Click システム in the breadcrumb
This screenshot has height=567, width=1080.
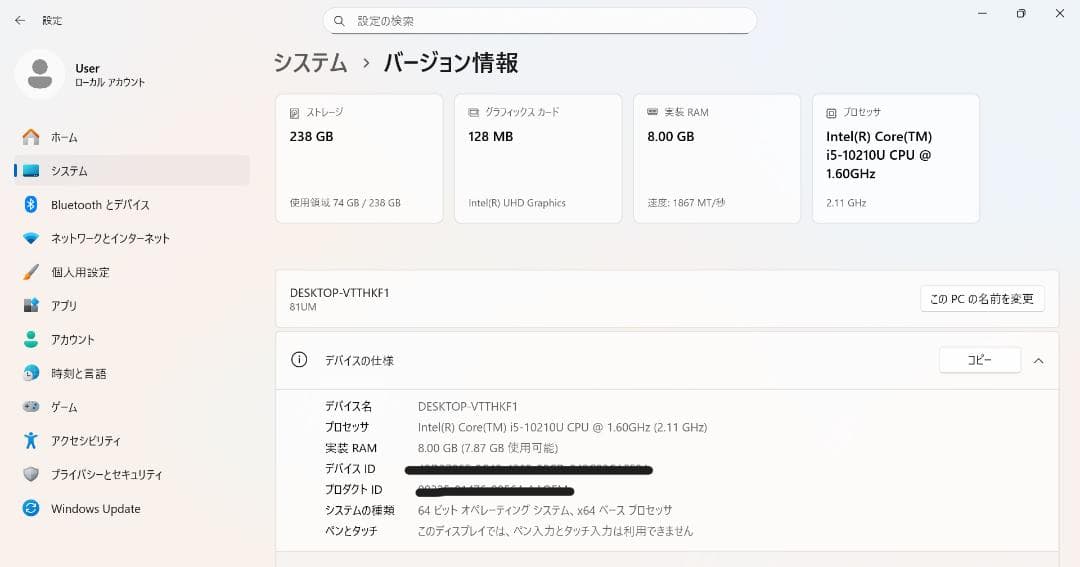311,63
